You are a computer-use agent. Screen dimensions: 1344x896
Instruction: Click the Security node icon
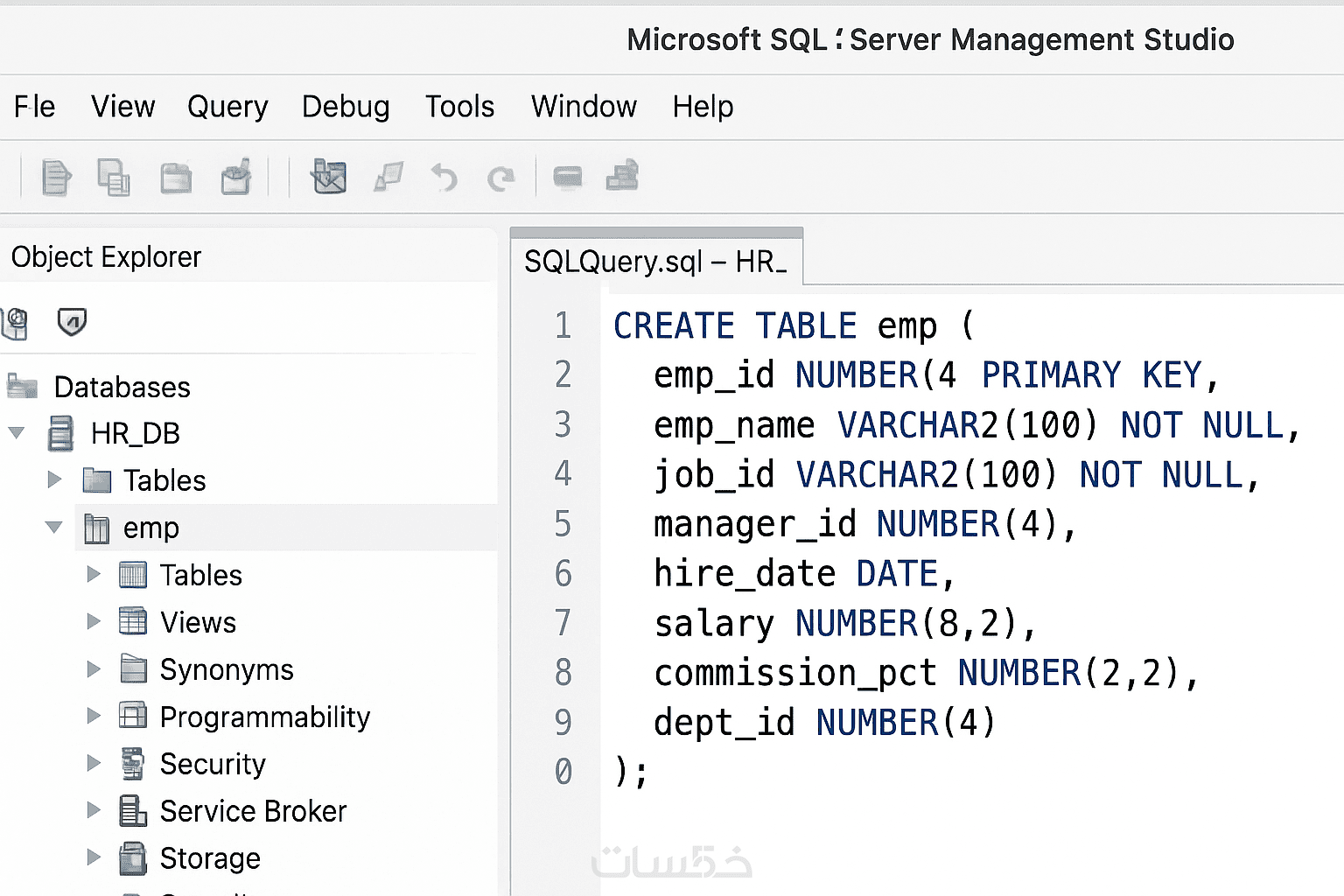pos(133,764)
